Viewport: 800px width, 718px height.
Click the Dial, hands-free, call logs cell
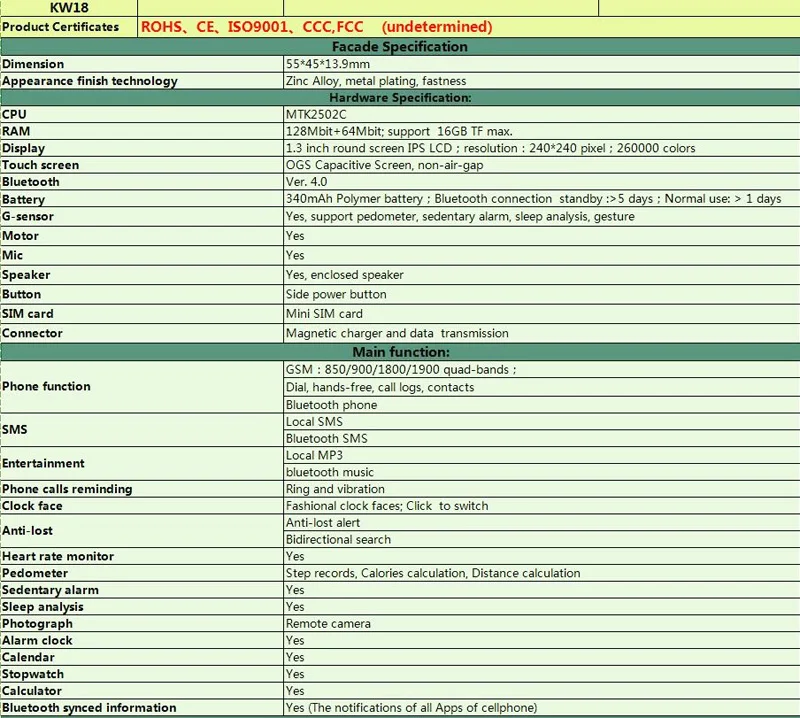click(542, 387)
